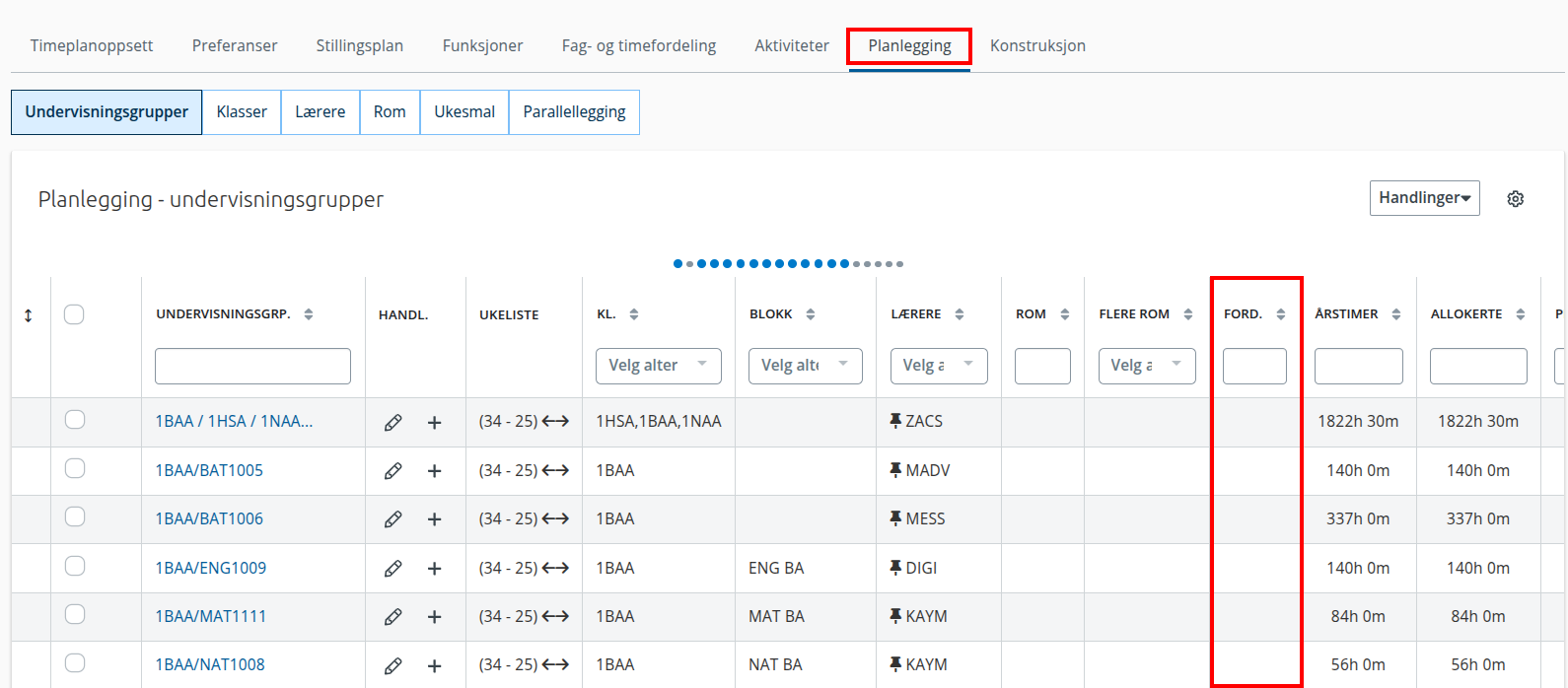Edit 1BAA/BAT1005 with pencil icon
1568x688 pixels.
(x=392, y=471)
